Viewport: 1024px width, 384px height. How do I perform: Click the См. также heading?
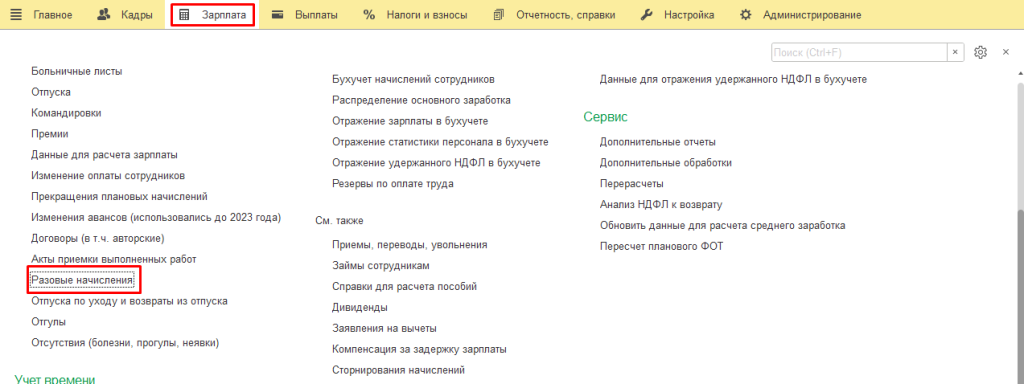[339, 221]
